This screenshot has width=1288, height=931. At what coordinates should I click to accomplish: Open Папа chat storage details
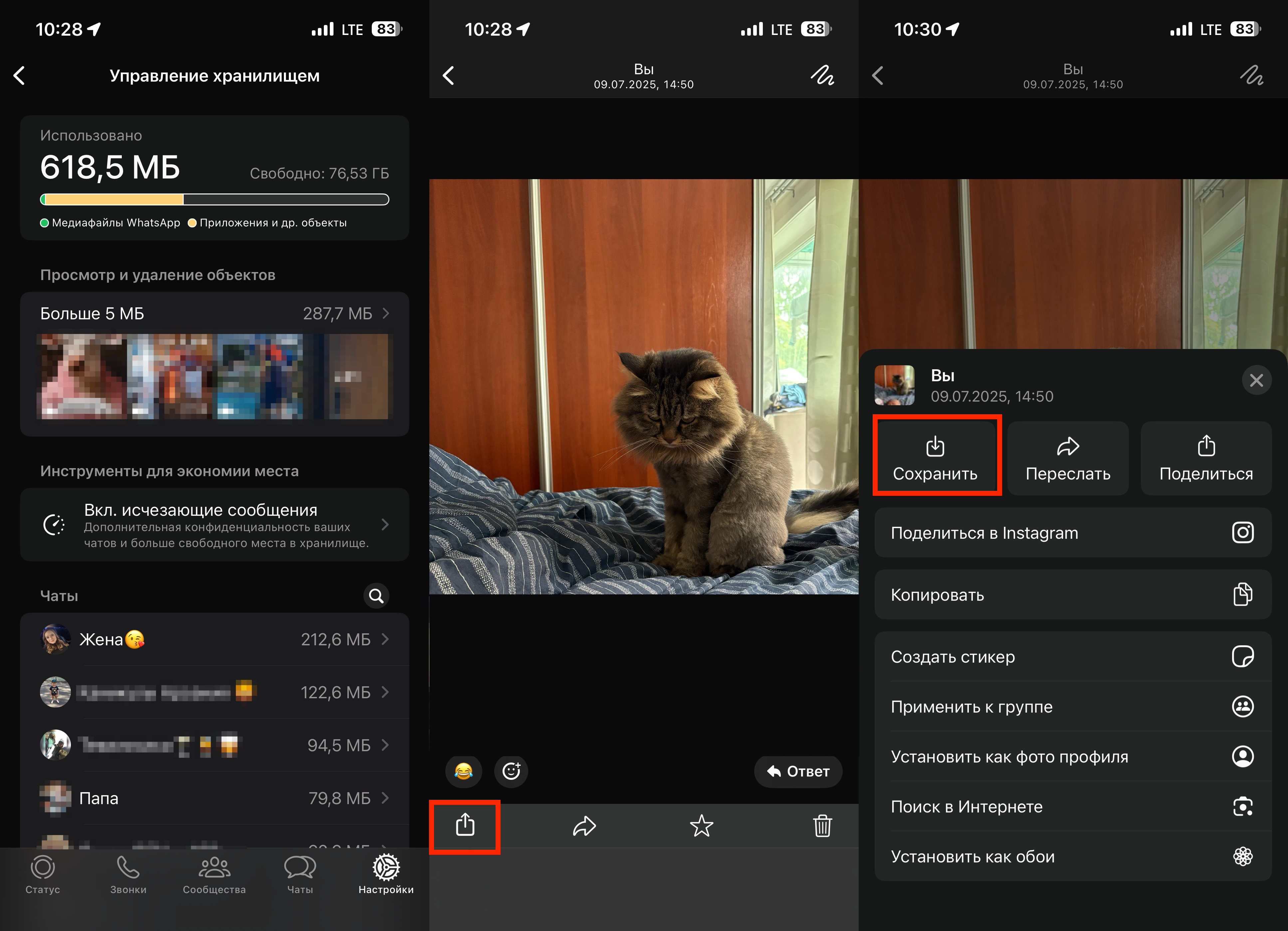point(215,798)
